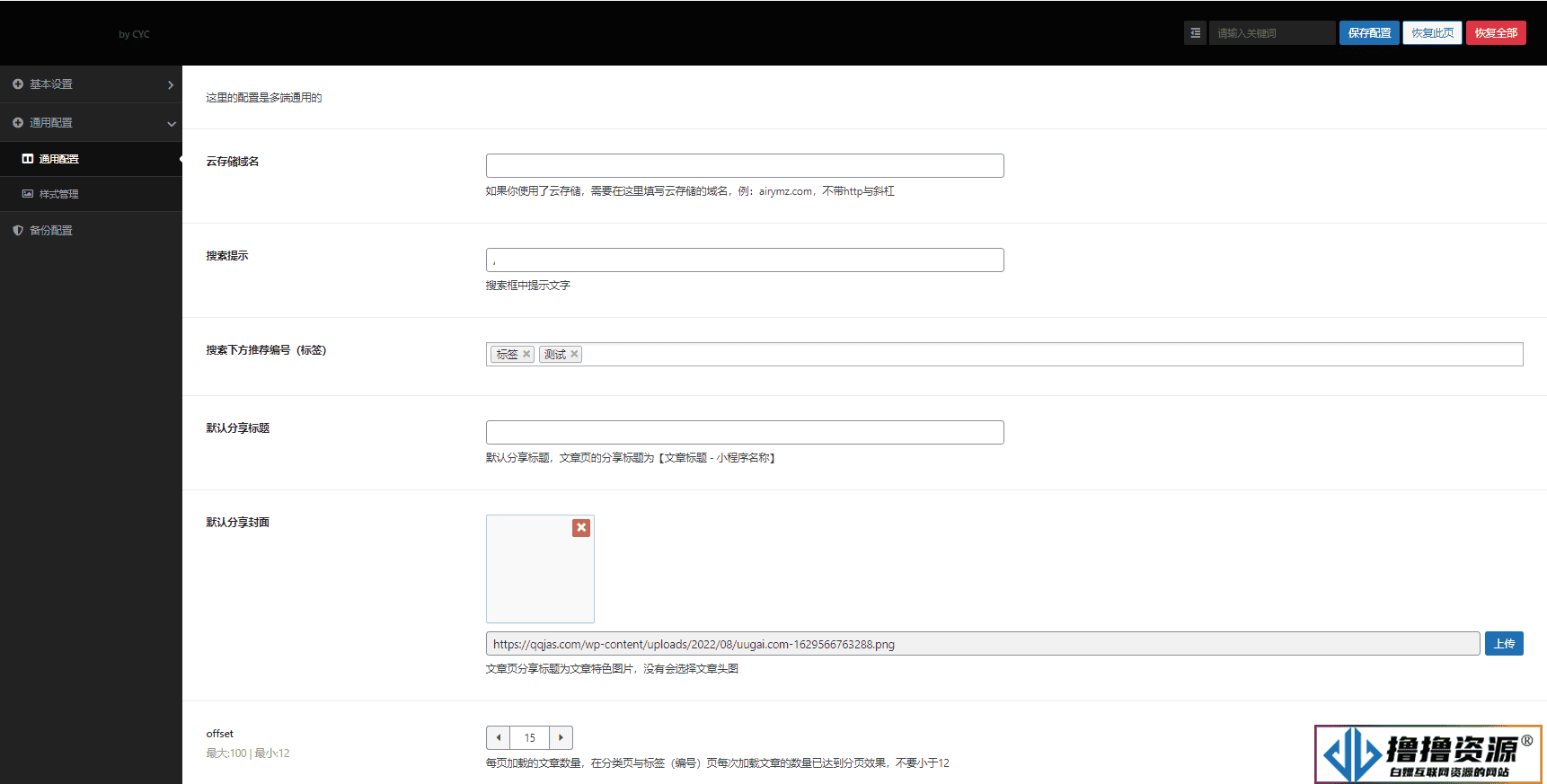Click the 云存储域名 label text
Screen dimensions: 1547x784
(233, 162)
